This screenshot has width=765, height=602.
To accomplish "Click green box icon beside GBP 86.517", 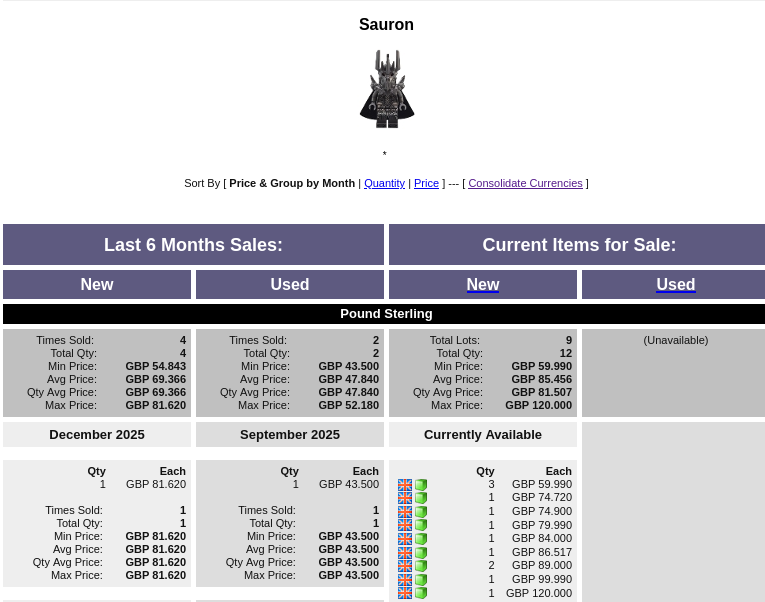I will [421, 552].
